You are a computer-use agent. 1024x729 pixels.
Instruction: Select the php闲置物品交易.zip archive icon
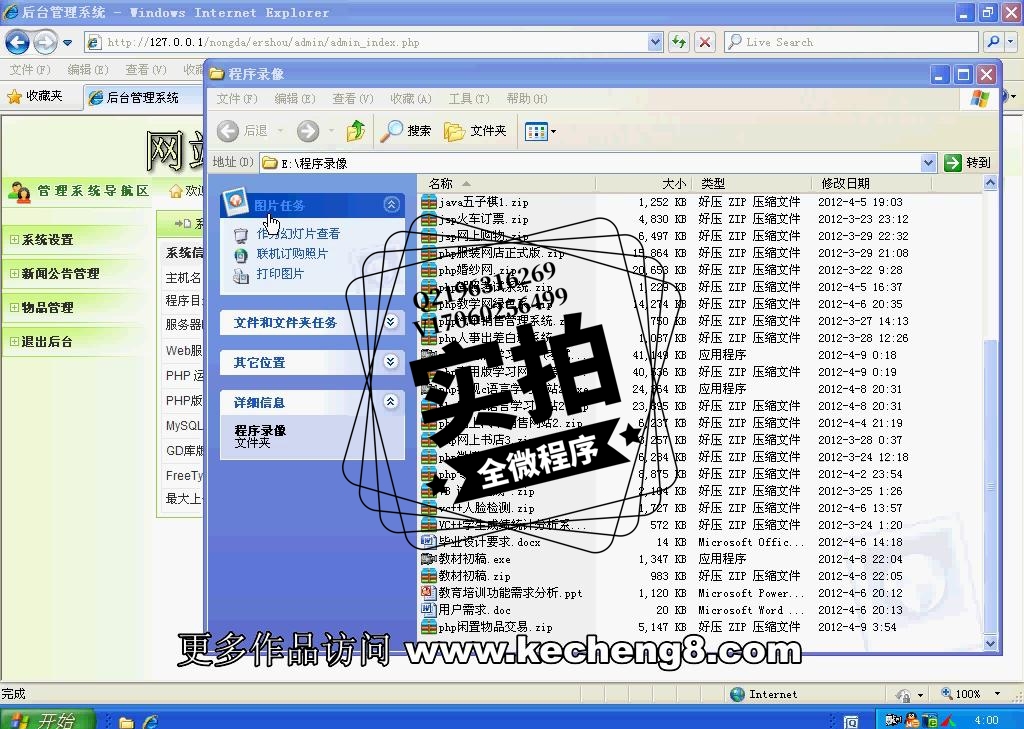point(428,626)
